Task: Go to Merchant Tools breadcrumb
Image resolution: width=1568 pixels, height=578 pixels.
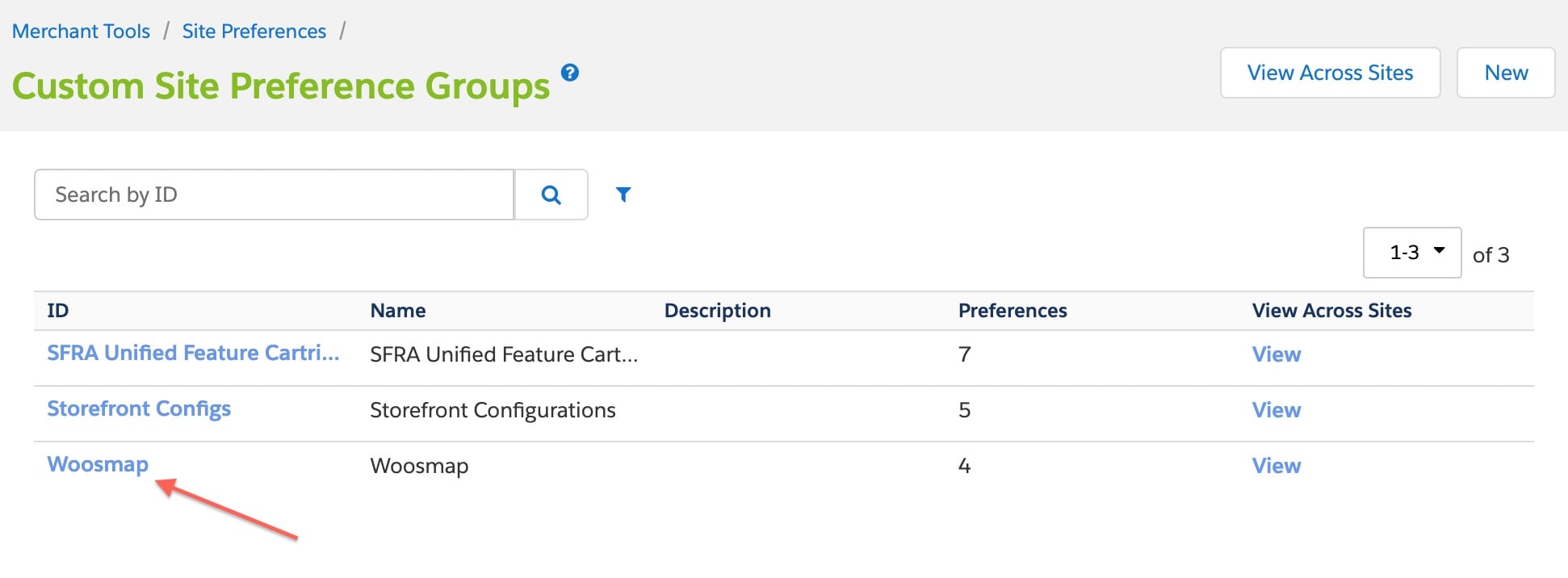Action: click(81, 31)
